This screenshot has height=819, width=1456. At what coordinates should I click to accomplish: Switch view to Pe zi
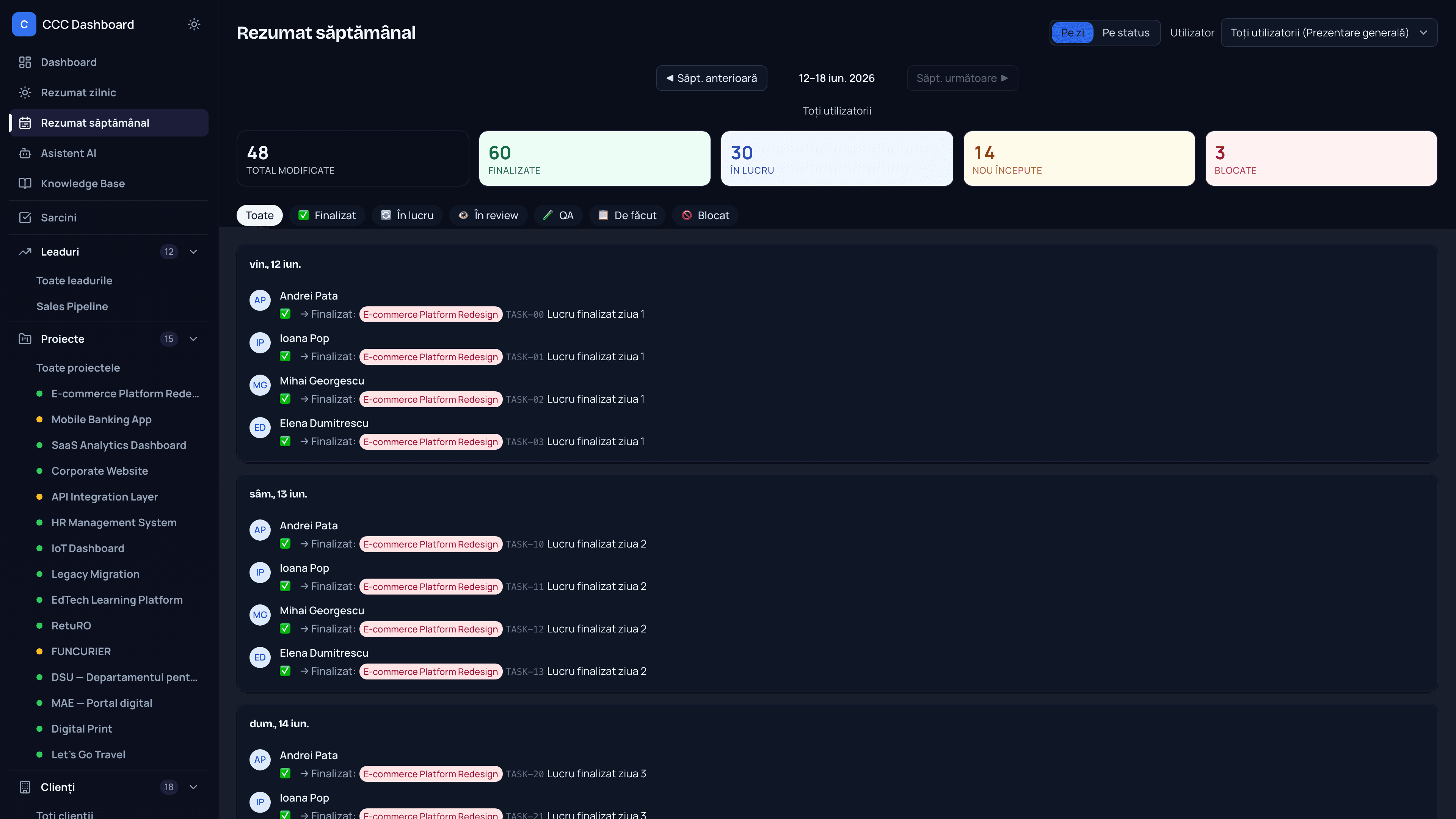1072,33
